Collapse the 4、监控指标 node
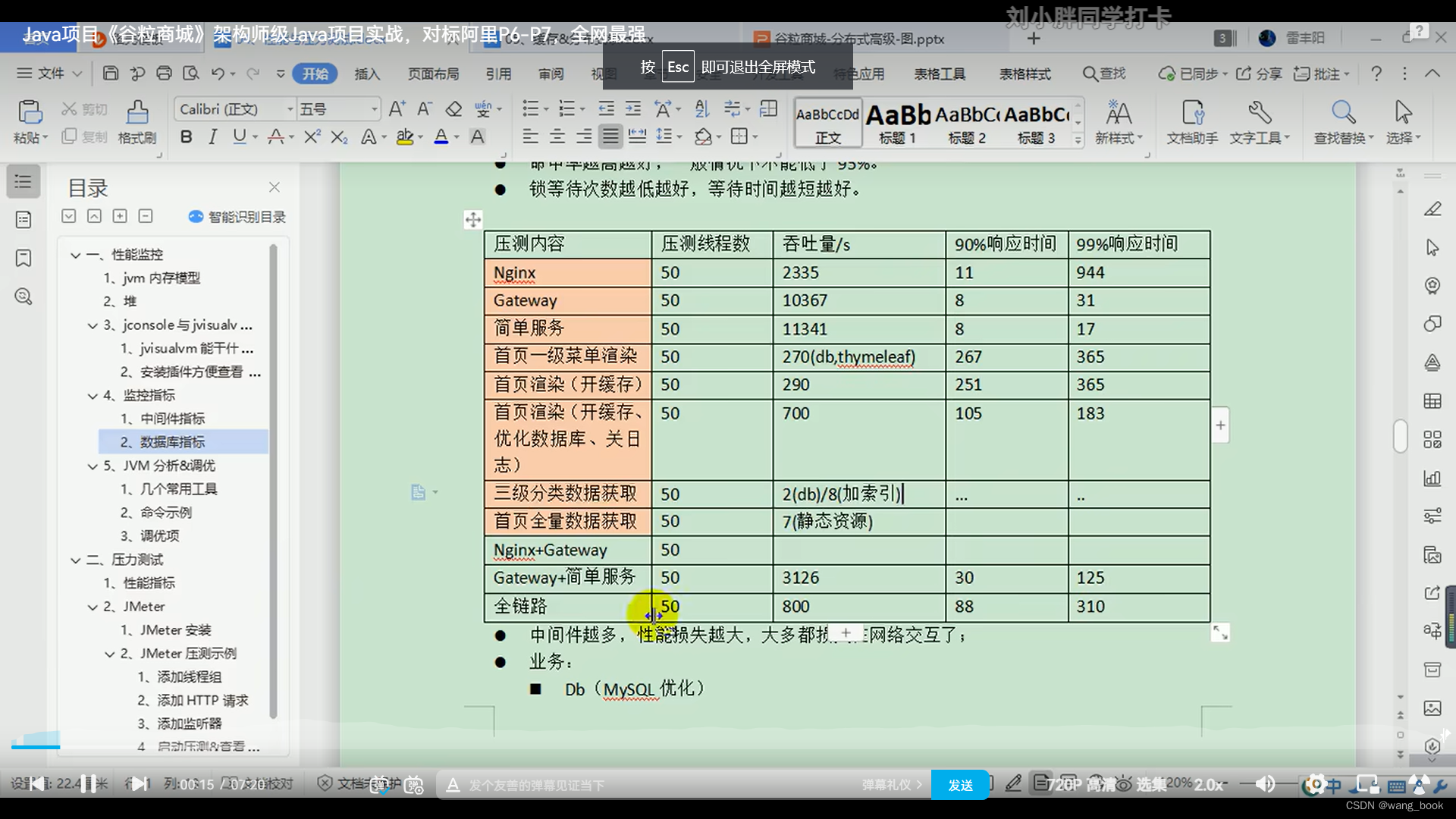Screen dimensions: 1456x819 93,397
